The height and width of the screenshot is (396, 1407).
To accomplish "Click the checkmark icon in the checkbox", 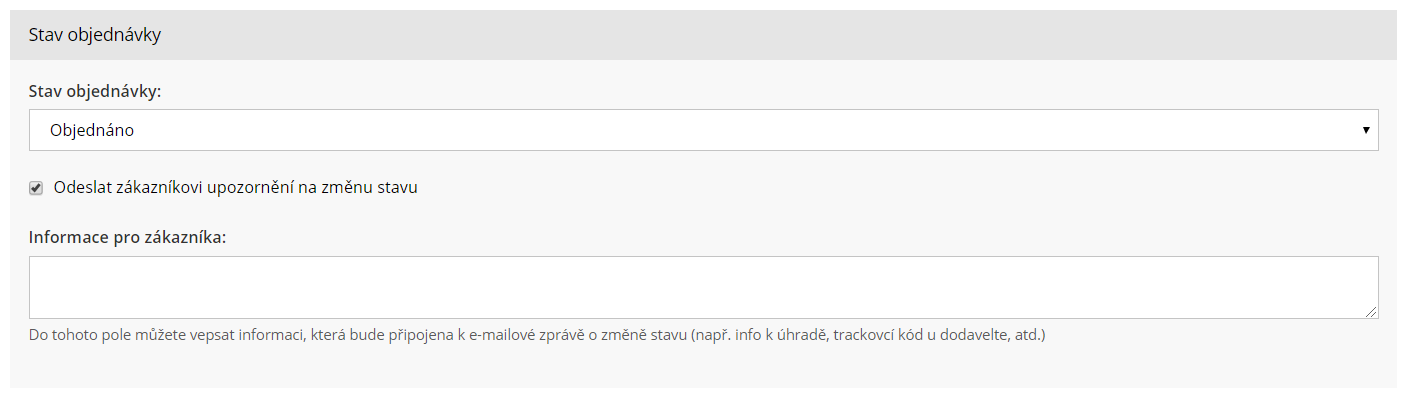I will (36, 188).
